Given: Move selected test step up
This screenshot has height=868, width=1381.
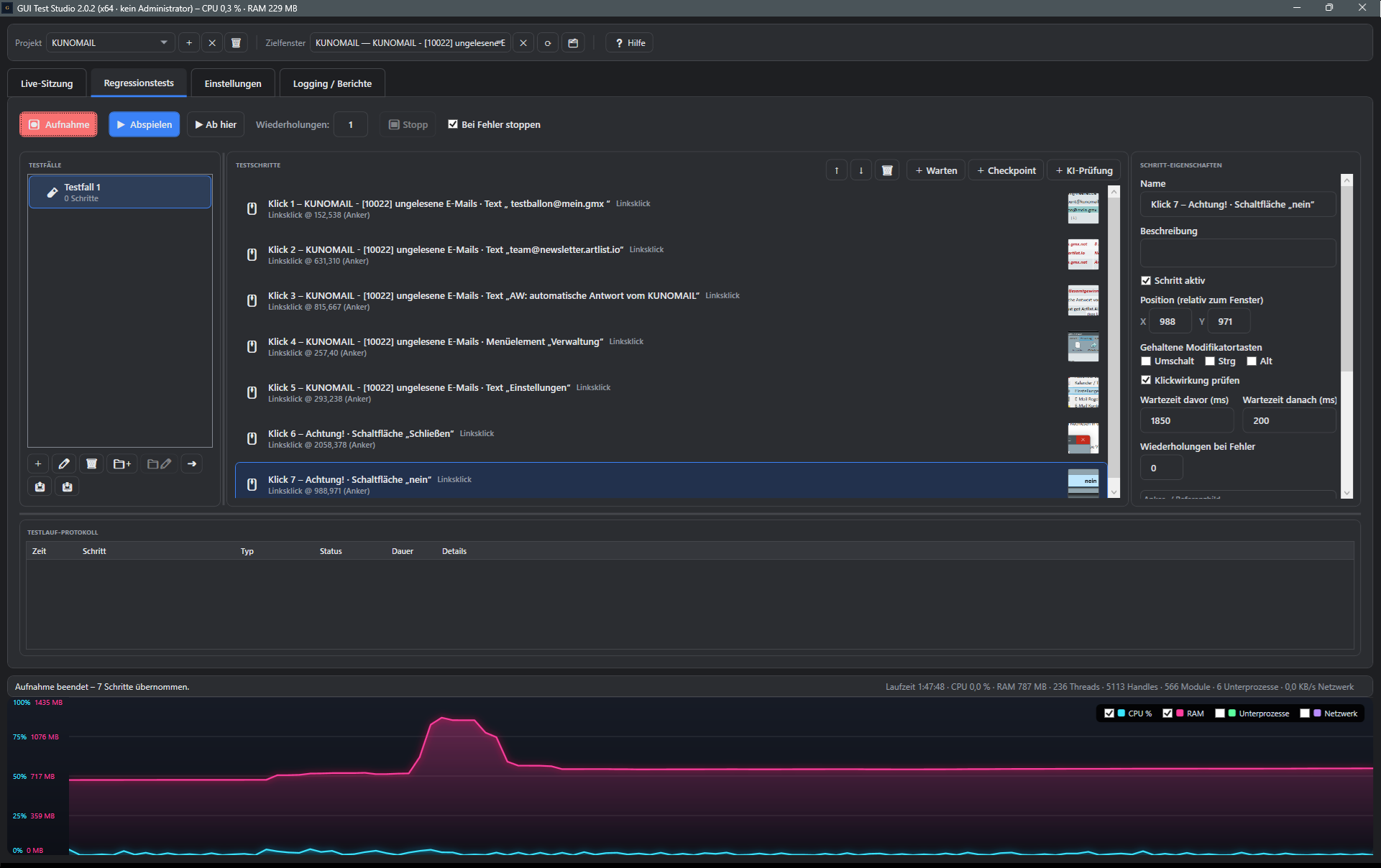Looking at the screenshot, I should (837, 170).
